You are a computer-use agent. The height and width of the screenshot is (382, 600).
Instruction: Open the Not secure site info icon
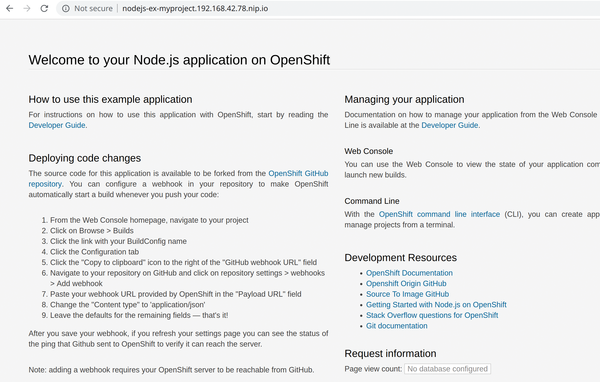click(x=66, y=8)
